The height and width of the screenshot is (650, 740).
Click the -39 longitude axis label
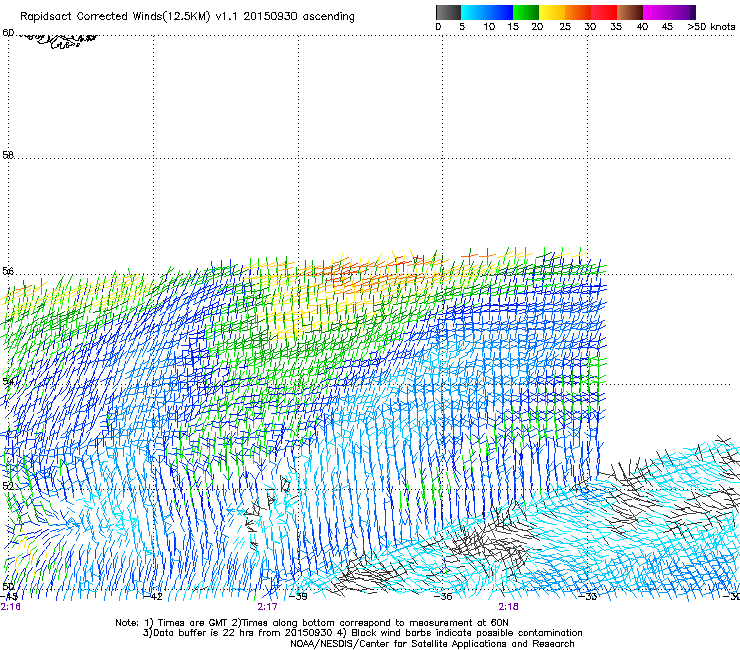298,597
